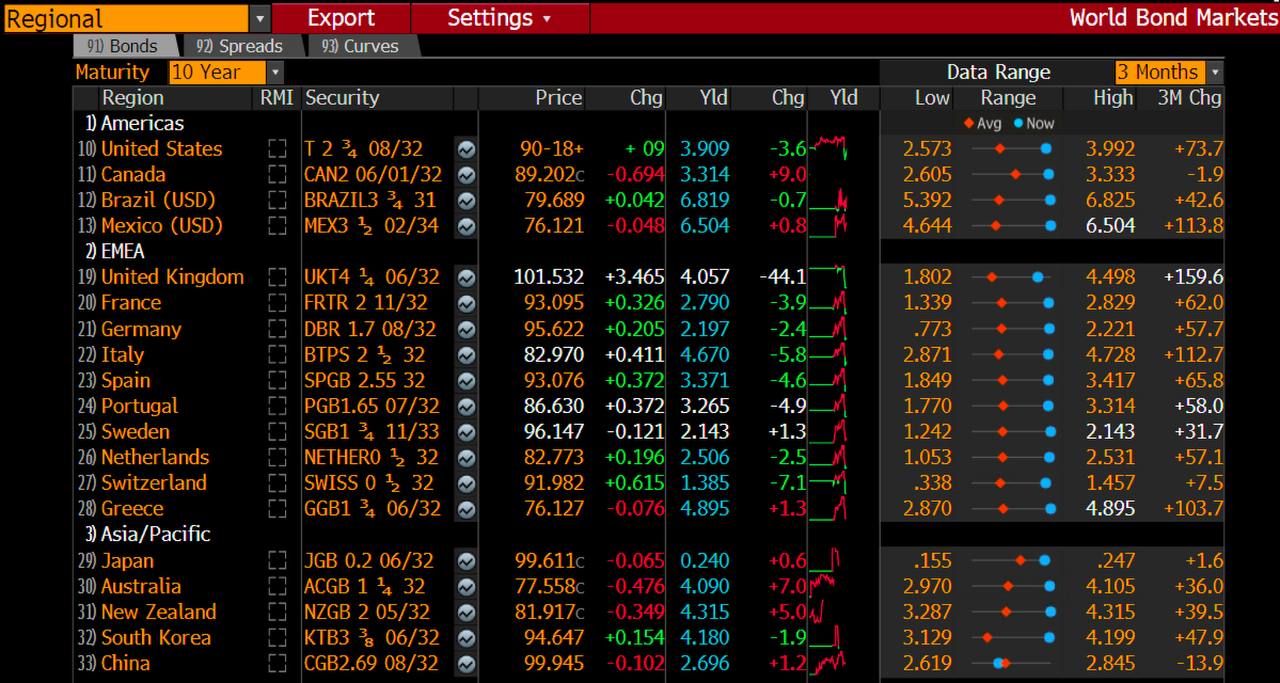Open the chart icon for Brazil (USD) bond
The width and height of the screenshot is (1280, 683).
pos(466,200)
